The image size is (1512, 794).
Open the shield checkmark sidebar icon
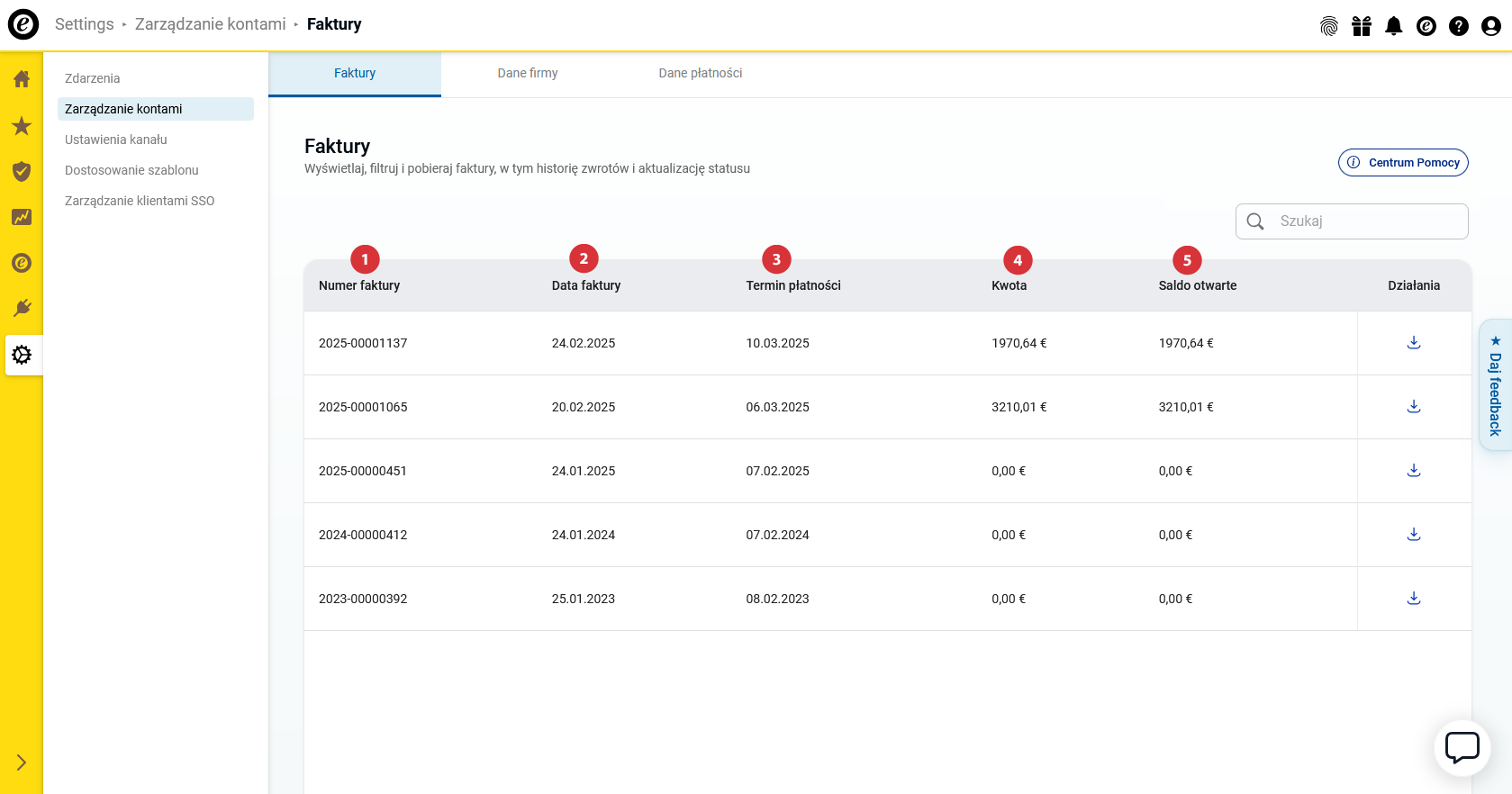point(22,171)
